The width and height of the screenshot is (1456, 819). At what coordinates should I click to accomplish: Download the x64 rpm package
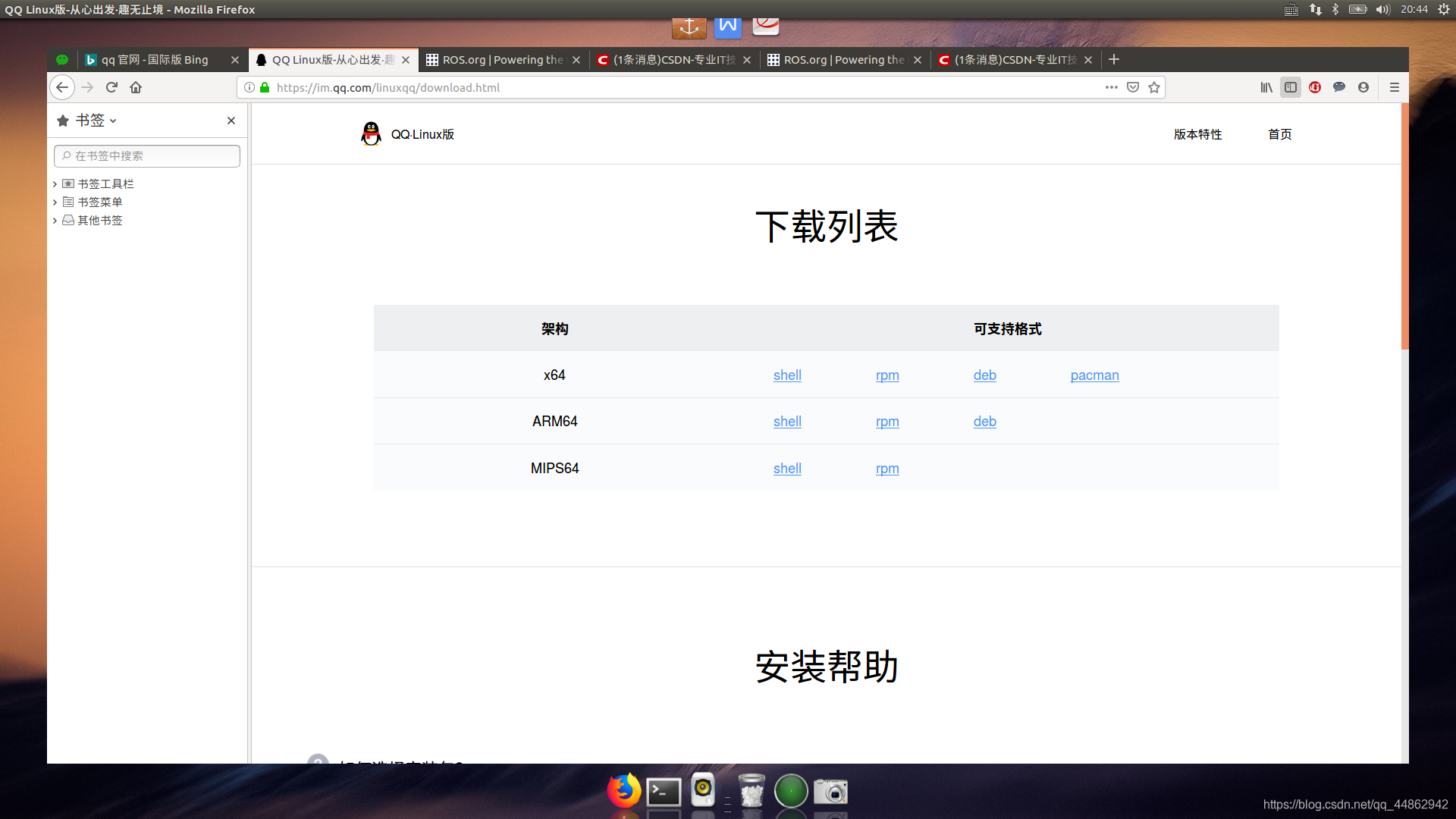pyautogui.click(x=887, y=375)
